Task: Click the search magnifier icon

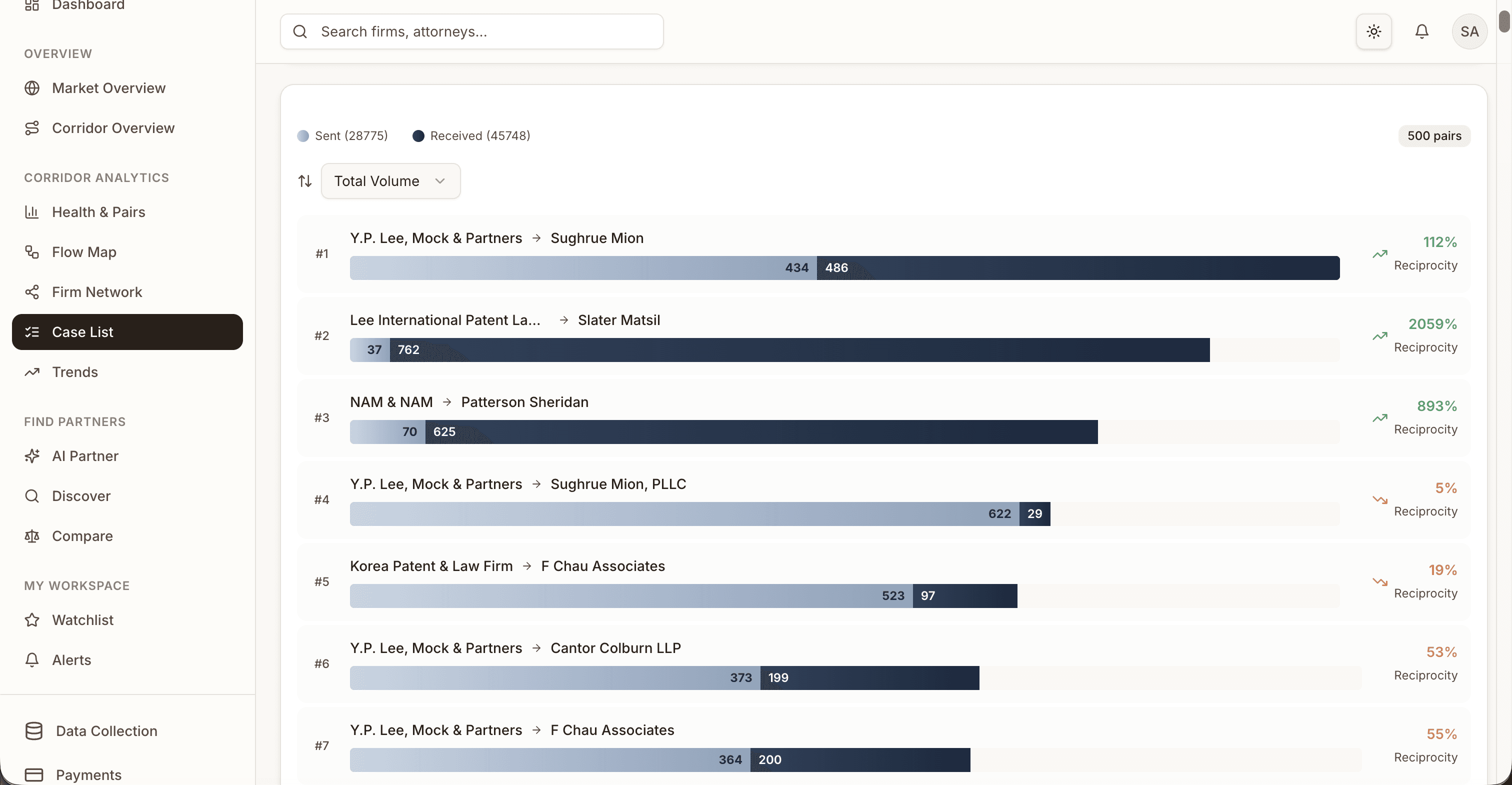Action: click(300, 31)
